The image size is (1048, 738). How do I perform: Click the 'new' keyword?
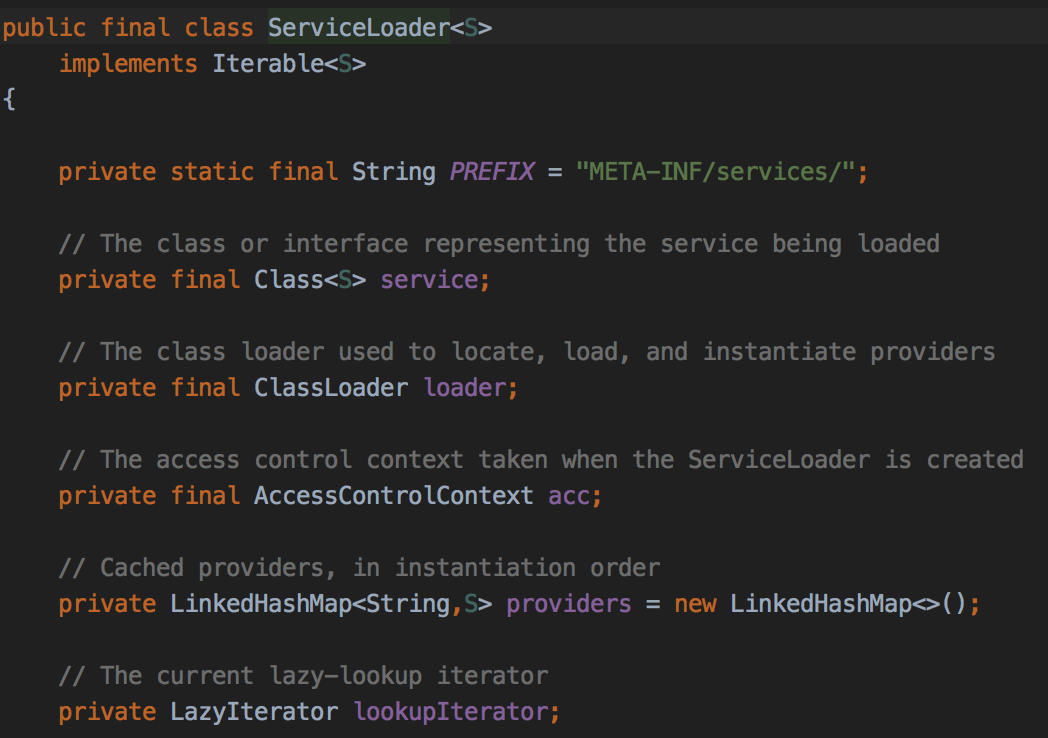pyautogui.click(x=695, y=604)
